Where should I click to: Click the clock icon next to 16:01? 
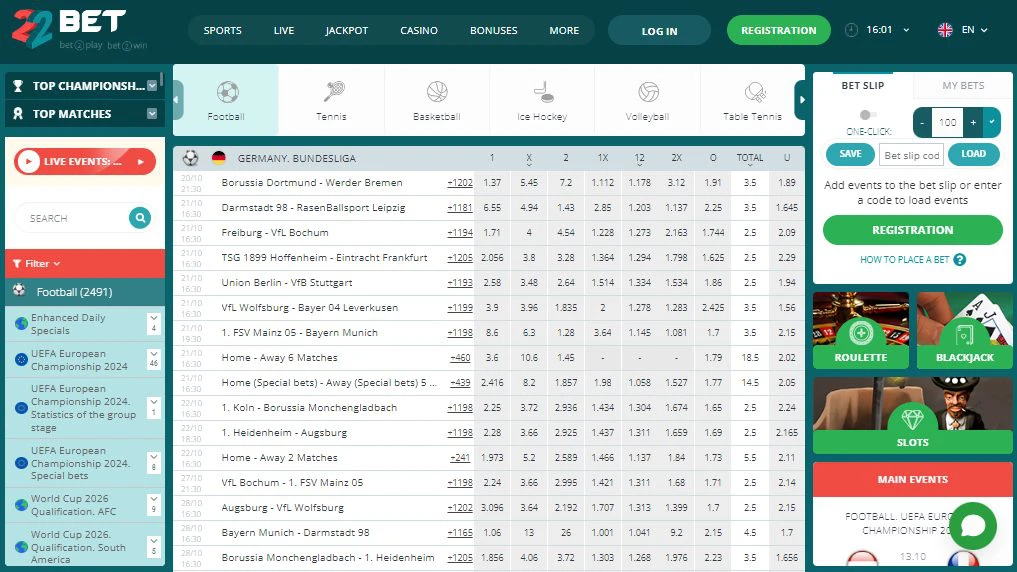click(852, 30)
